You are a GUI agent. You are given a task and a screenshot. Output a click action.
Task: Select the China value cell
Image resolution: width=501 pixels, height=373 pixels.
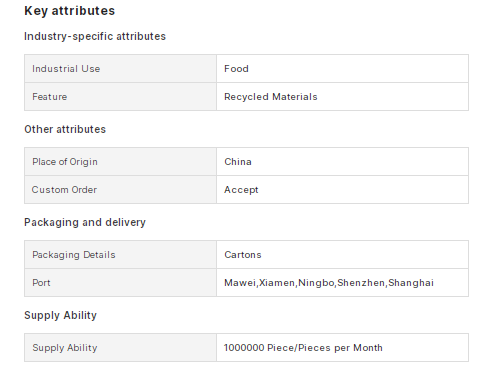click(x=342, y=162)
